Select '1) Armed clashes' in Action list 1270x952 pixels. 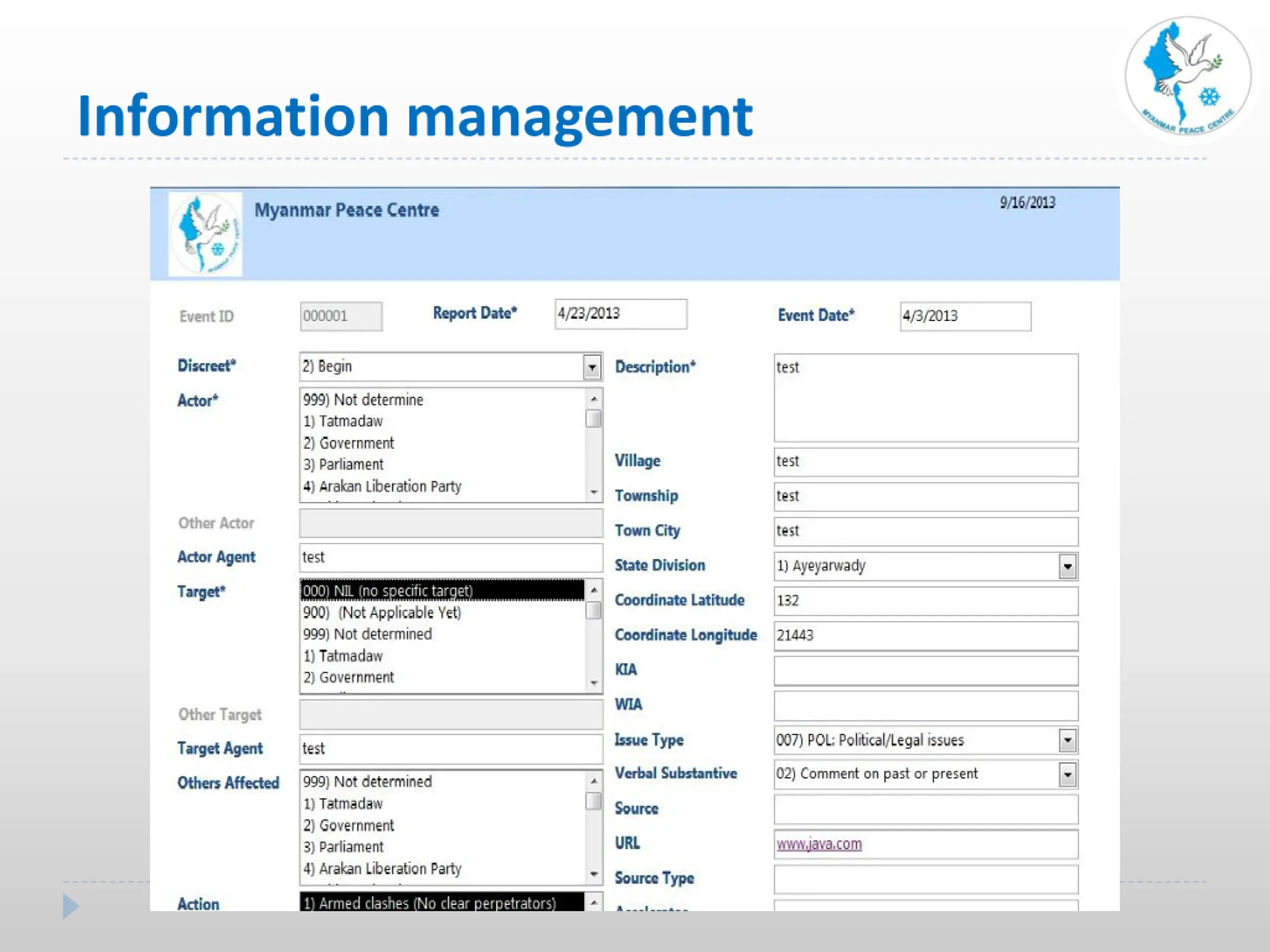[443, 902]
